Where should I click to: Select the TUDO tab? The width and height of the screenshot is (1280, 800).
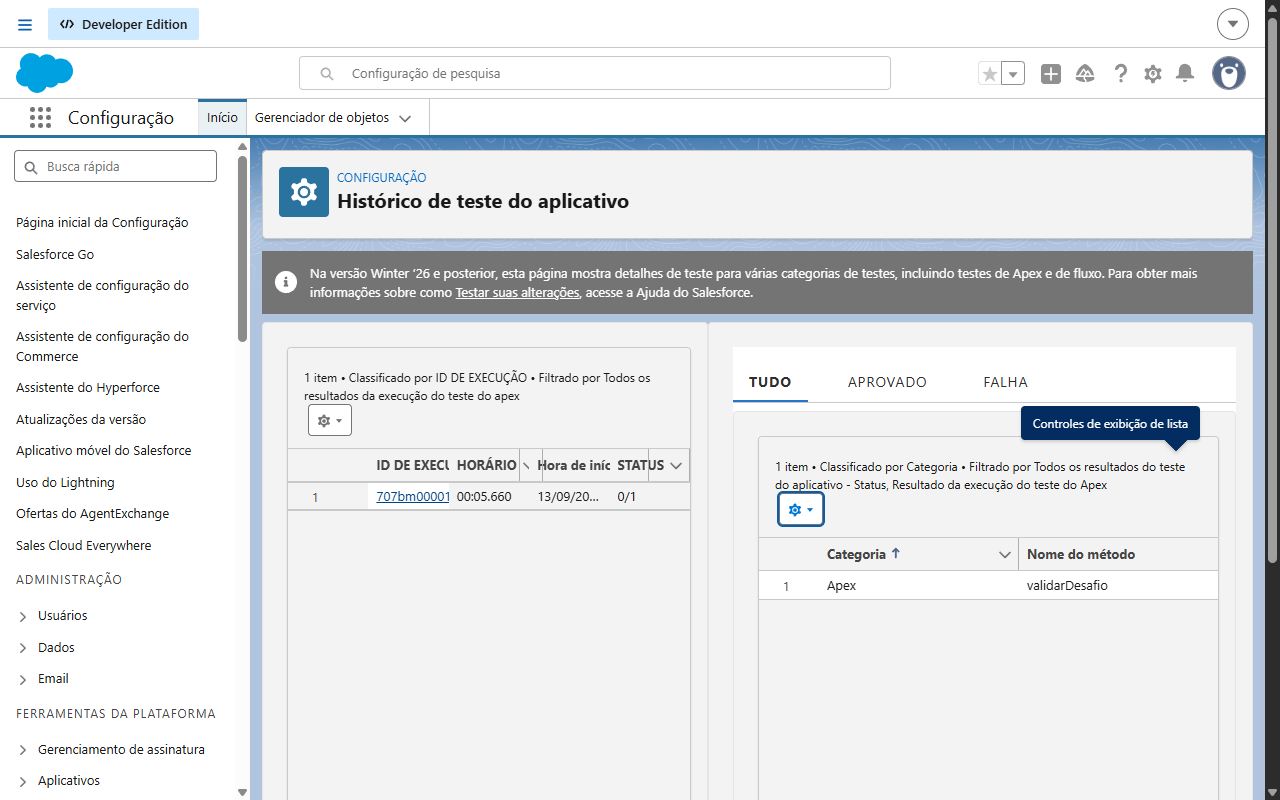pyautogui.click(x=770, y=382)
